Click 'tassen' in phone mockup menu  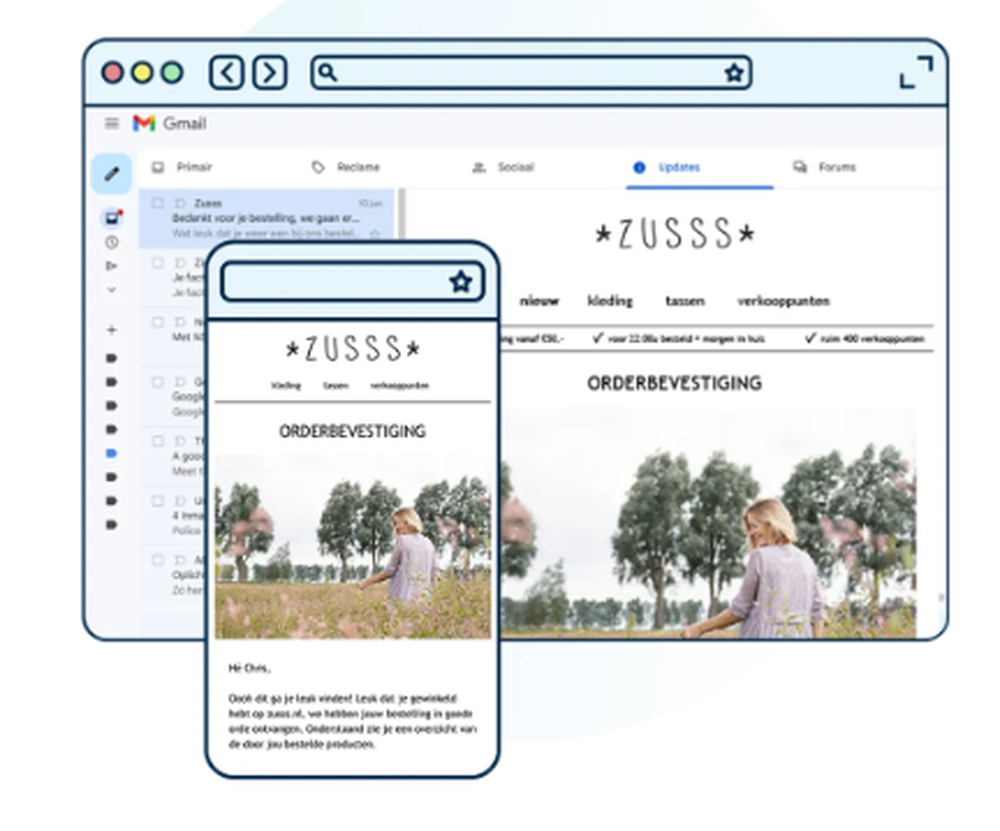335,385
